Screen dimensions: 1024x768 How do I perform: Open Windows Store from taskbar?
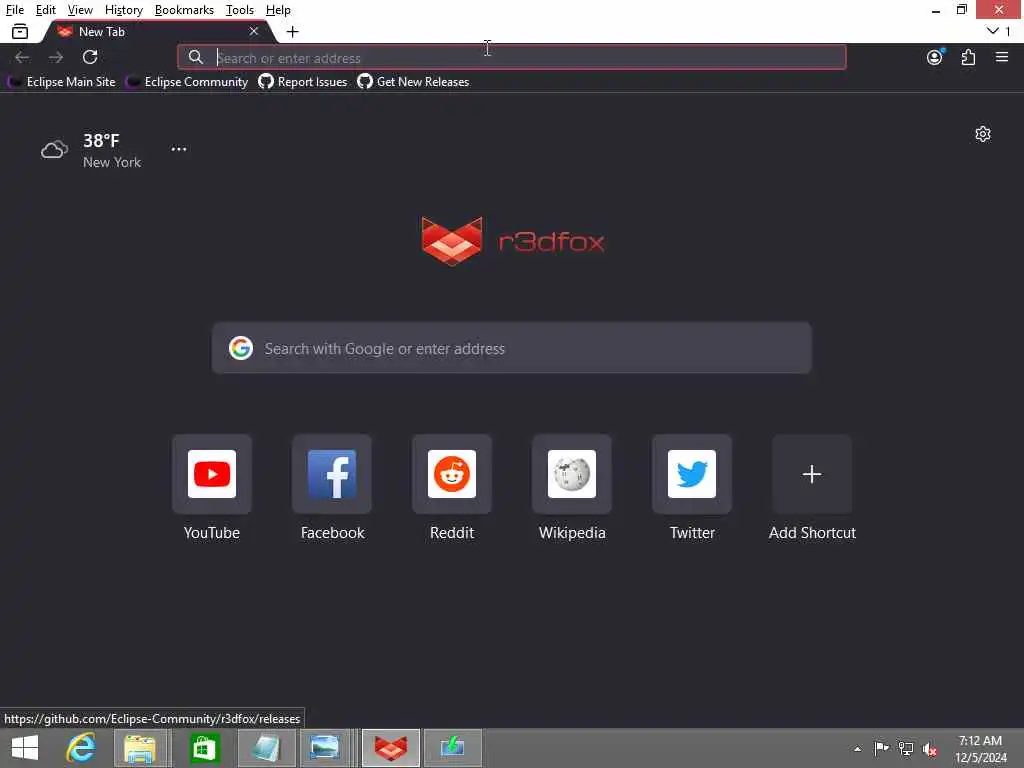[204, 748]
